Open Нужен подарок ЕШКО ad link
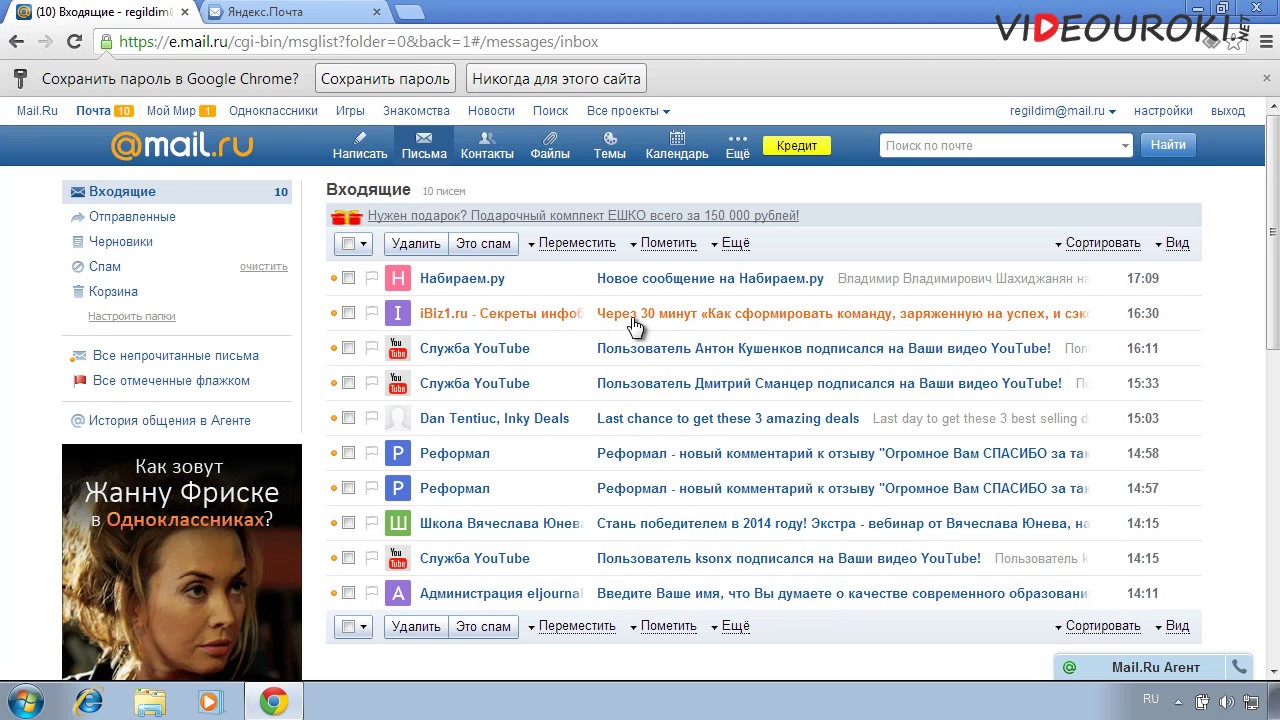Viewport: 1280px width, 720px height. pos(583,215)
